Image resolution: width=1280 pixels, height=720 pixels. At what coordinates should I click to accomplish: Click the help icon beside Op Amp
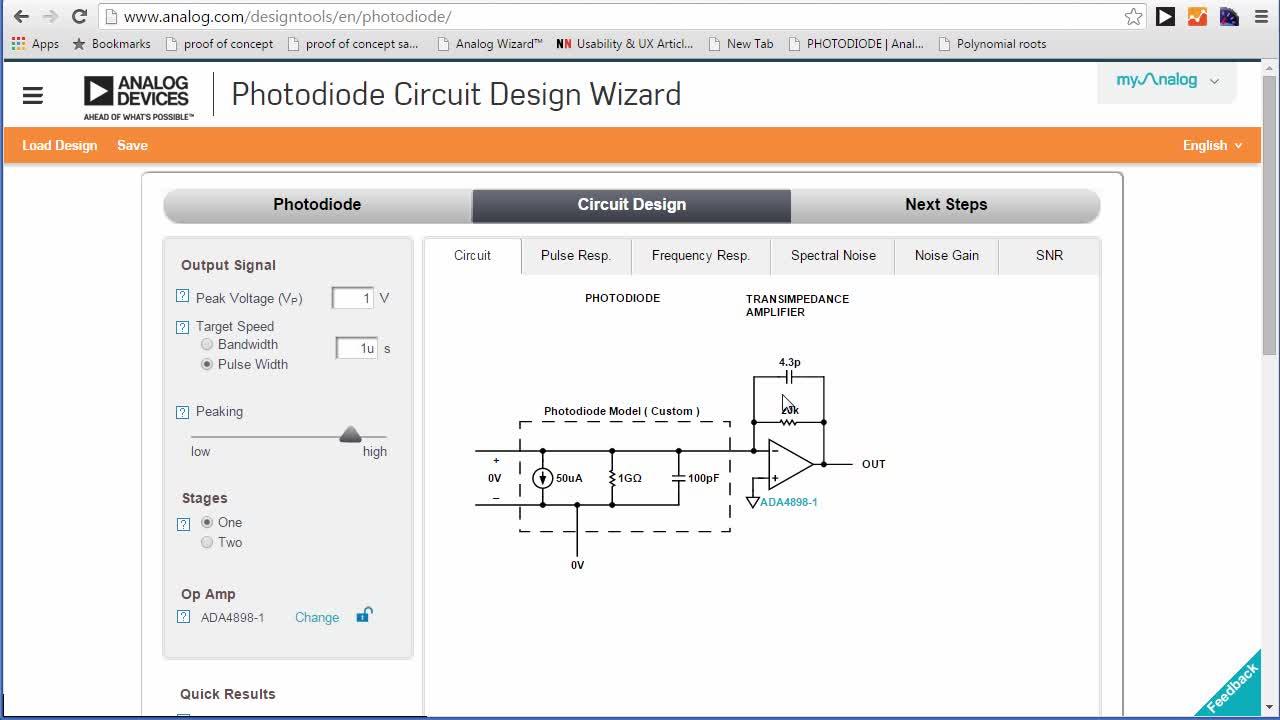click(x=182, y=616)
